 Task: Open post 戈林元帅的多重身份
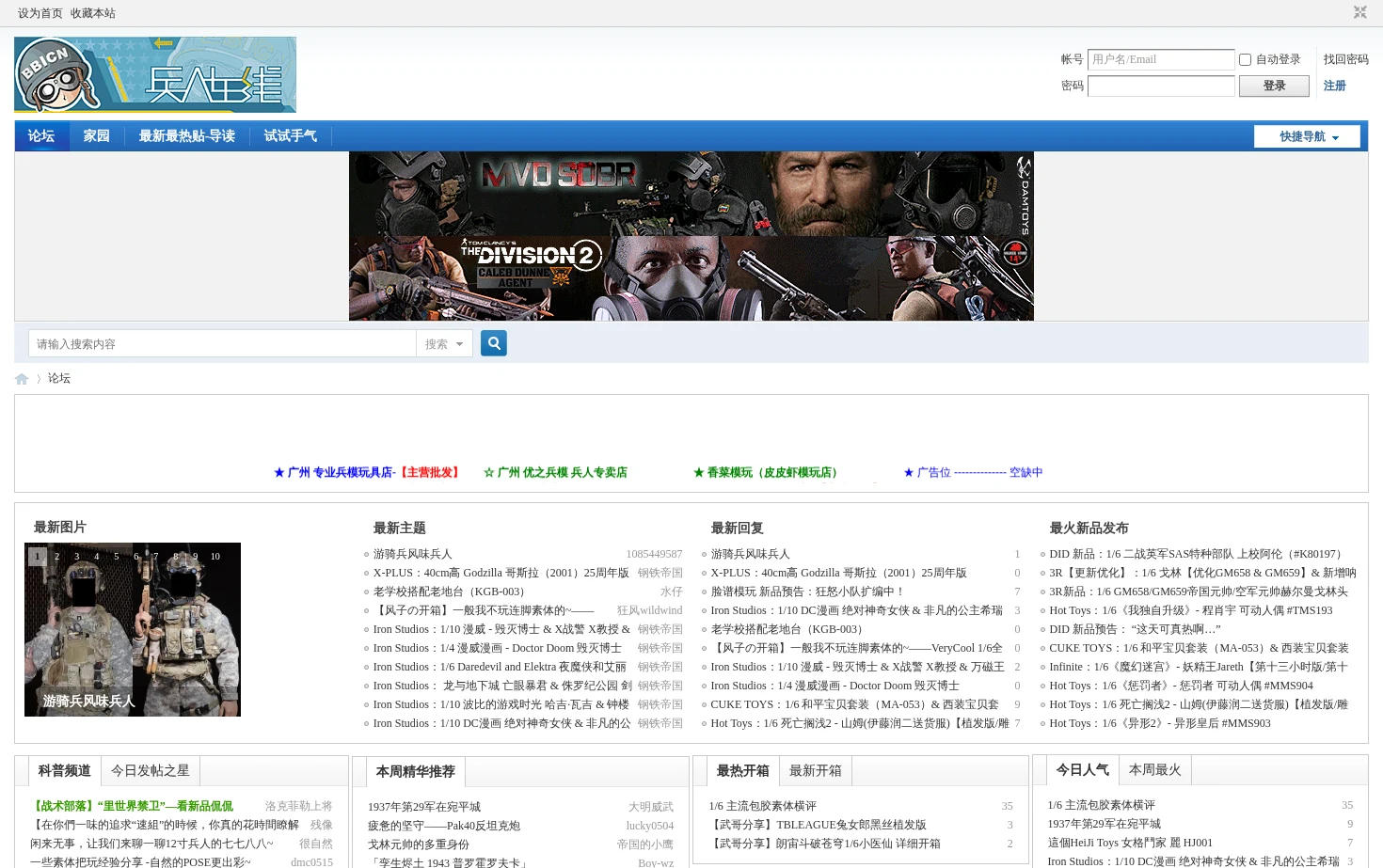419,844
